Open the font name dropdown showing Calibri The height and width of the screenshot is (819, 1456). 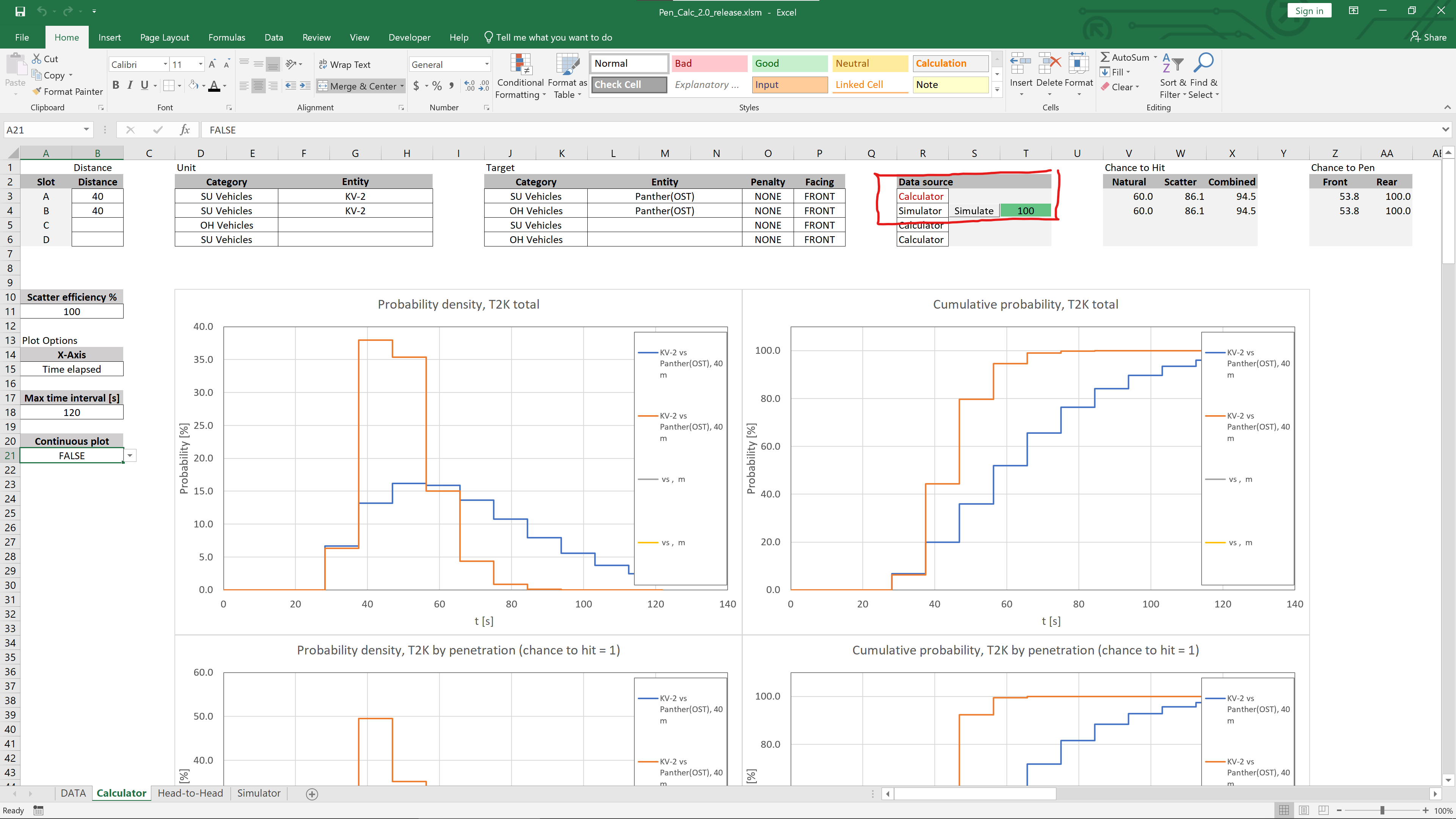click(x=165, y=64)
